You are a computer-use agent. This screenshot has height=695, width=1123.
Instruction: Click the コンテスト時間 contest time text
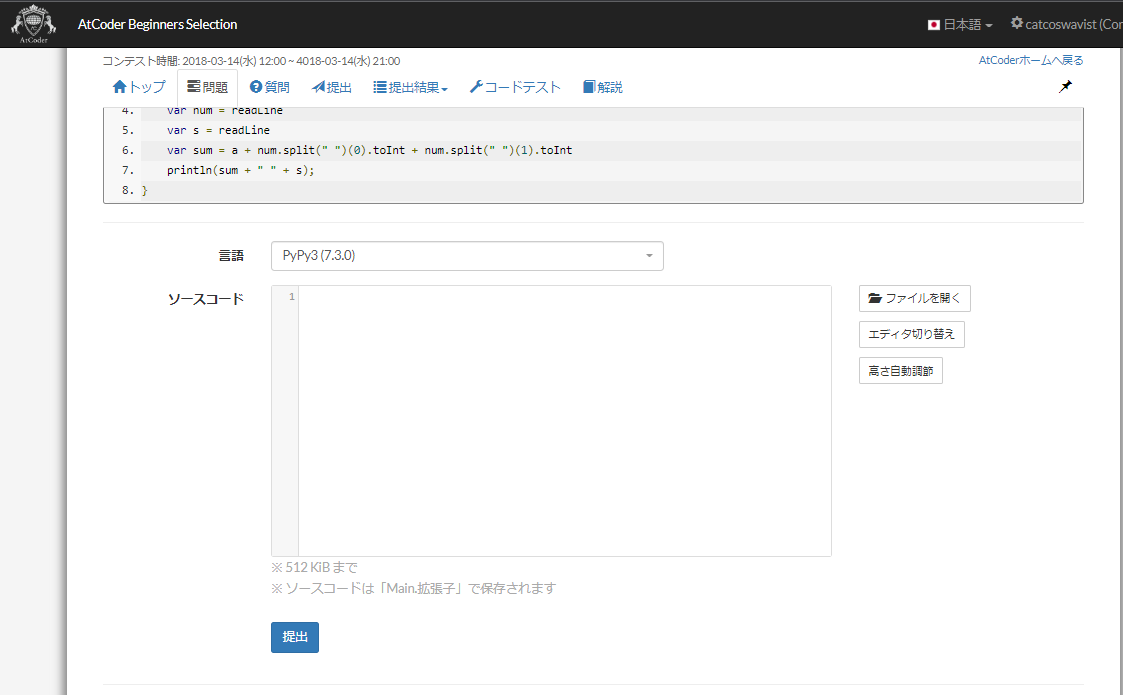(x=251, y=61)
